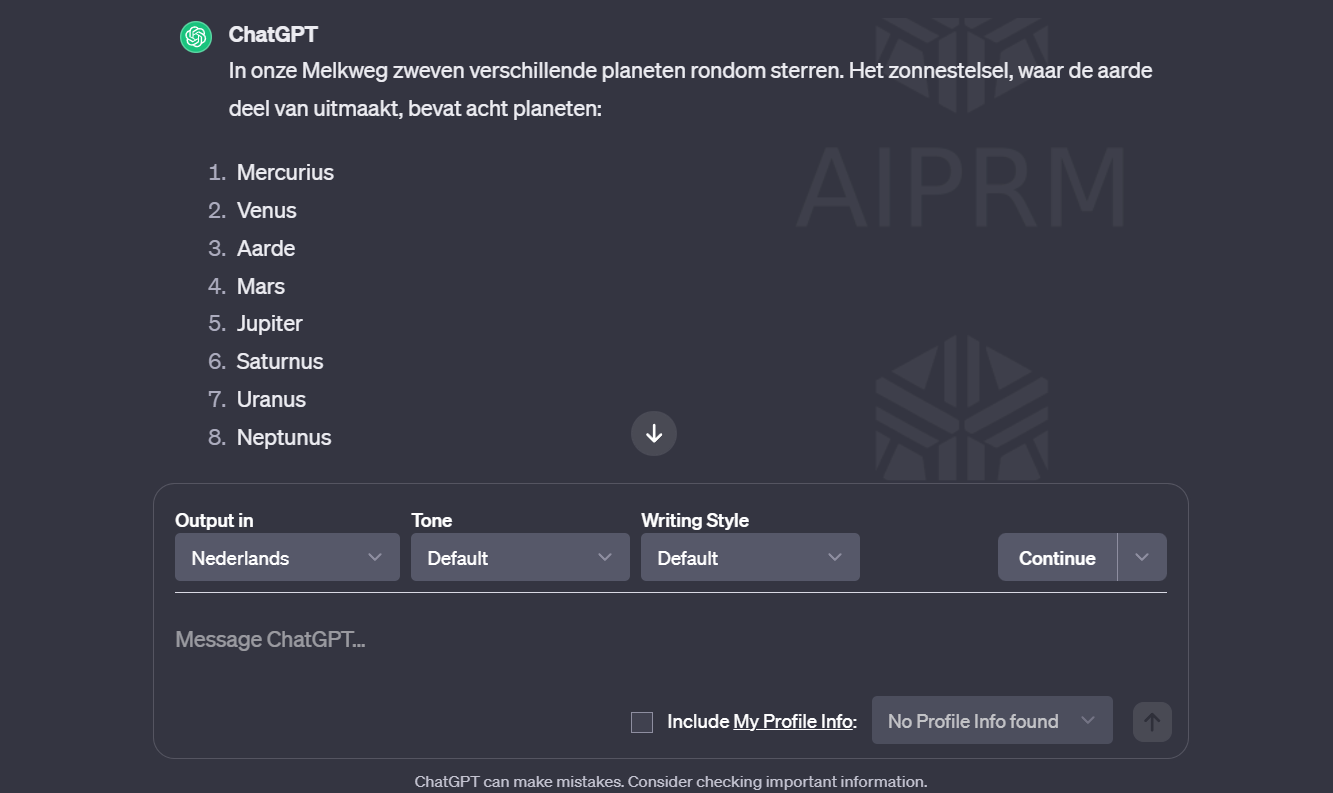The image size is (1333, 793).
Task: Click the Venus list item
Action: coord(267,210)
